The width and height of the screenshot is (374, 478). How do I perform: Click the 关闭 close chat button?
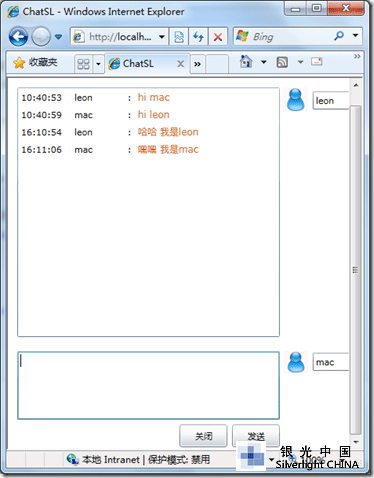(203, 436)
